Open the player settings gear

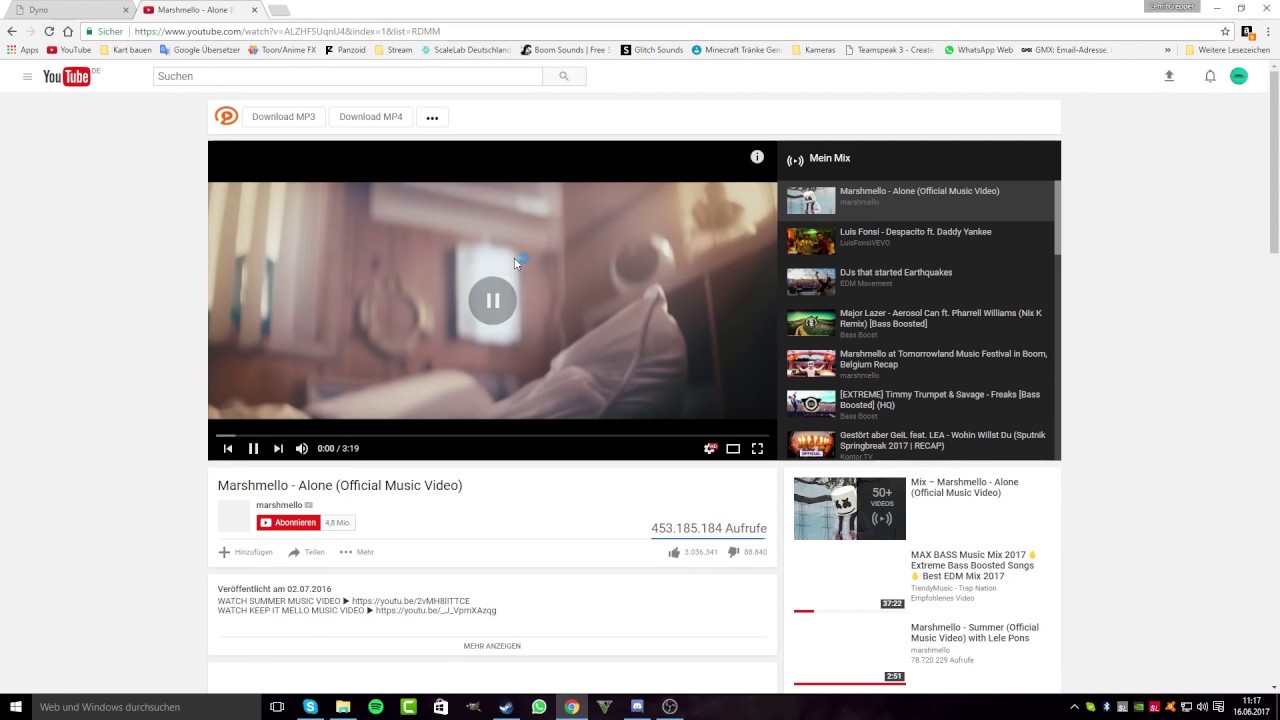click(x=710, y=449)
